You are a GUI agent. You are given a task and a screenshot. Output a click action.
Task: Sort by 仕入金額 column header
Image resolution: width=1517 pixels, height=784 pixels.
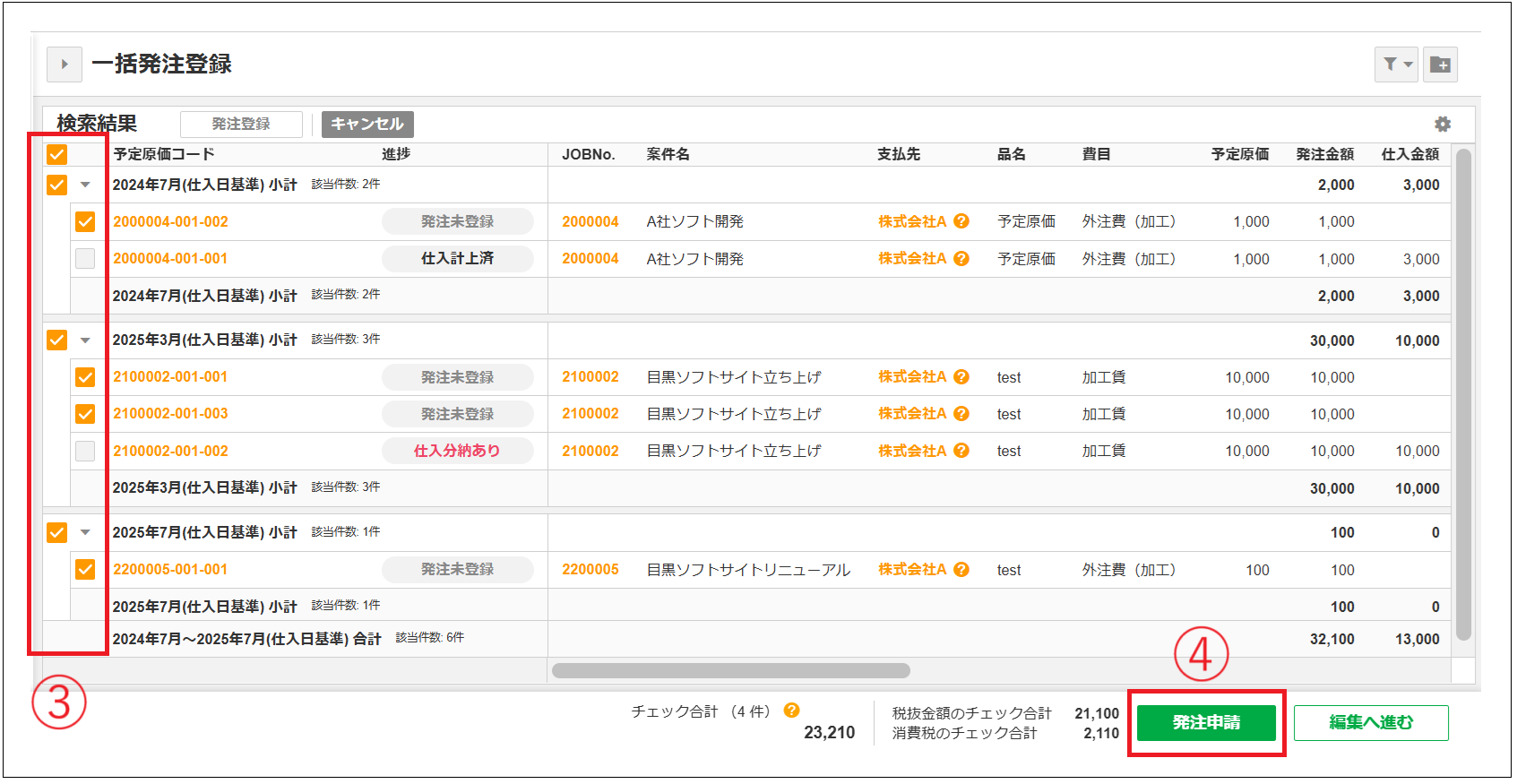[x=1410, y=154]
